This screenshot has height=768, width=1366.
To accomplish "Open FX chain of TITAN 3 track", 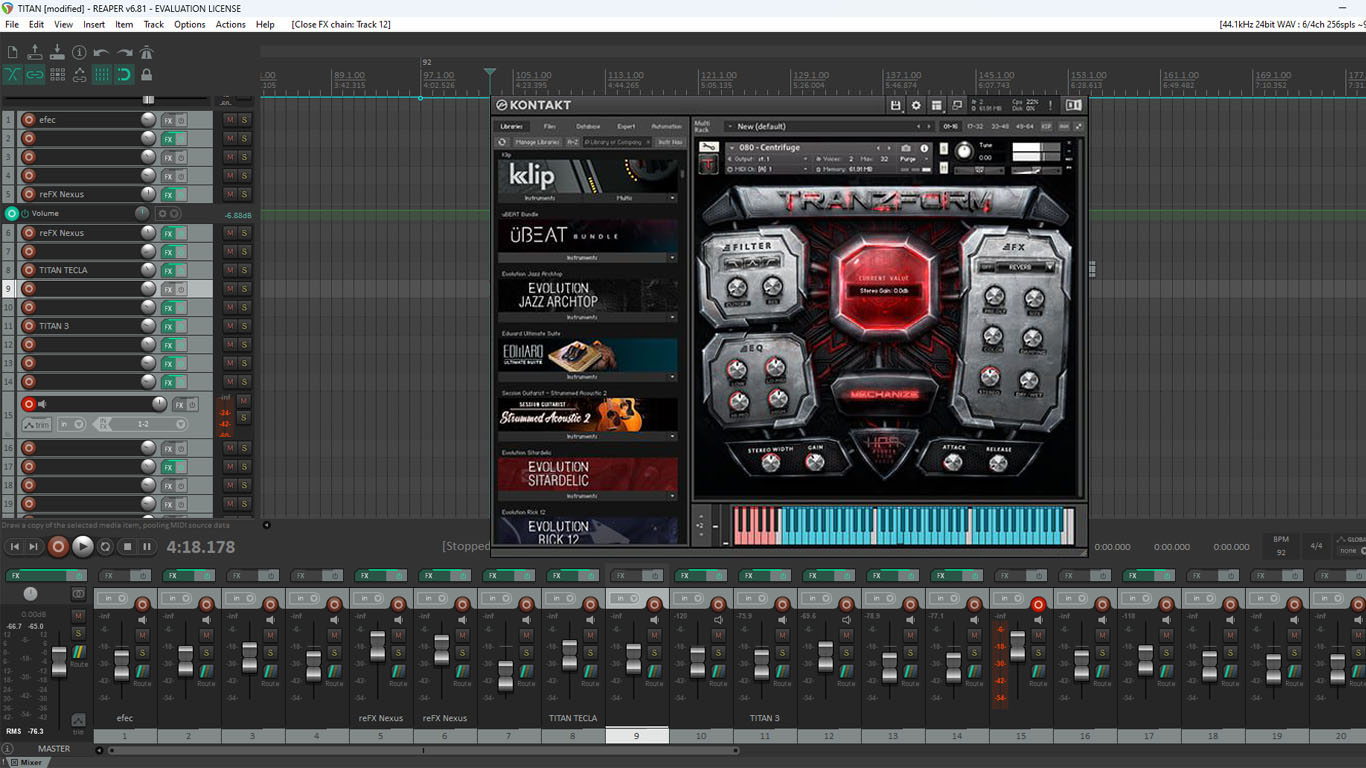I will (168, 326).
